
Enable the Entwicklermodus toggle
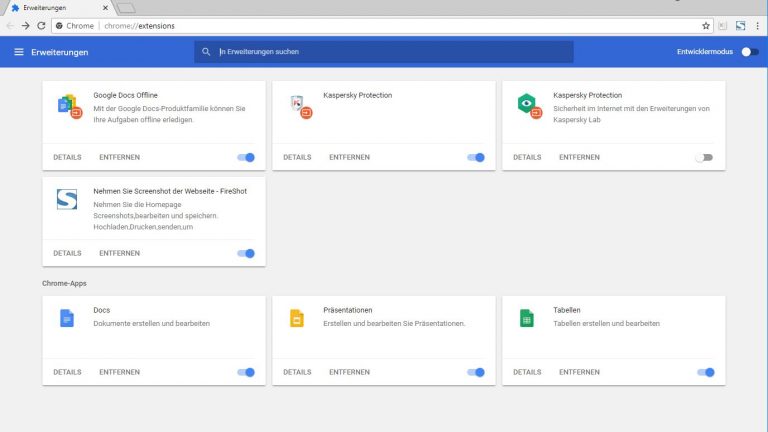[x=749, y=52]
